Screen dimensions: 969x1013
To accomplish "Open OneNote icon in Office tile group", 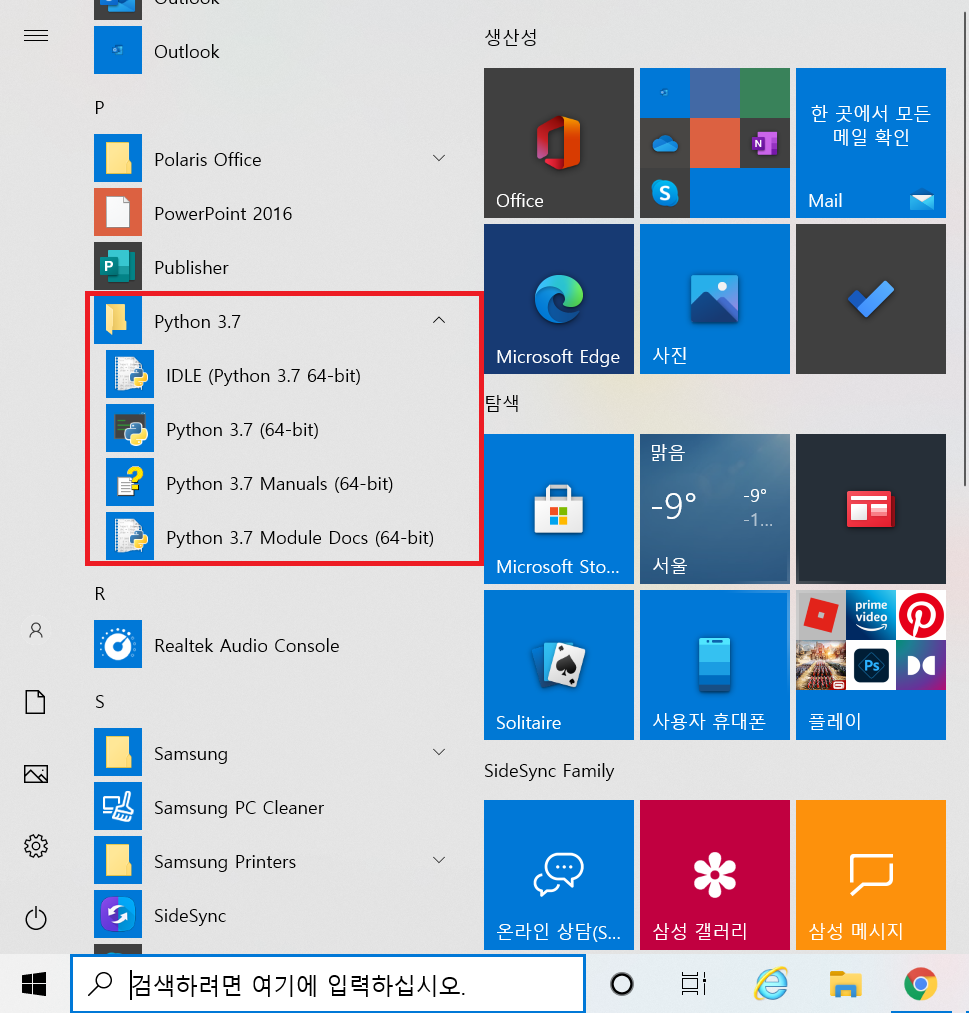I will (765, 143).
